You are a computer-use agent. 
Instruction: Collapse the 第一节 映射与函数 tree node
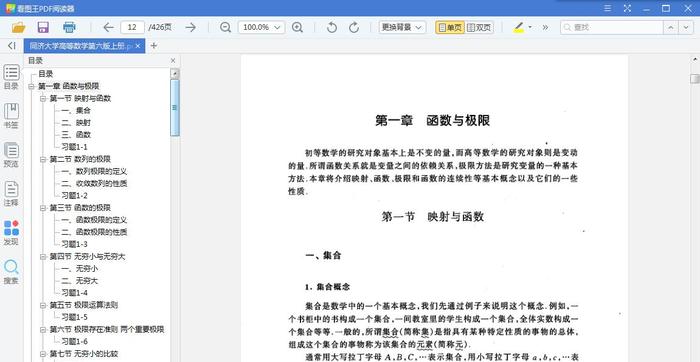[43, 98]
